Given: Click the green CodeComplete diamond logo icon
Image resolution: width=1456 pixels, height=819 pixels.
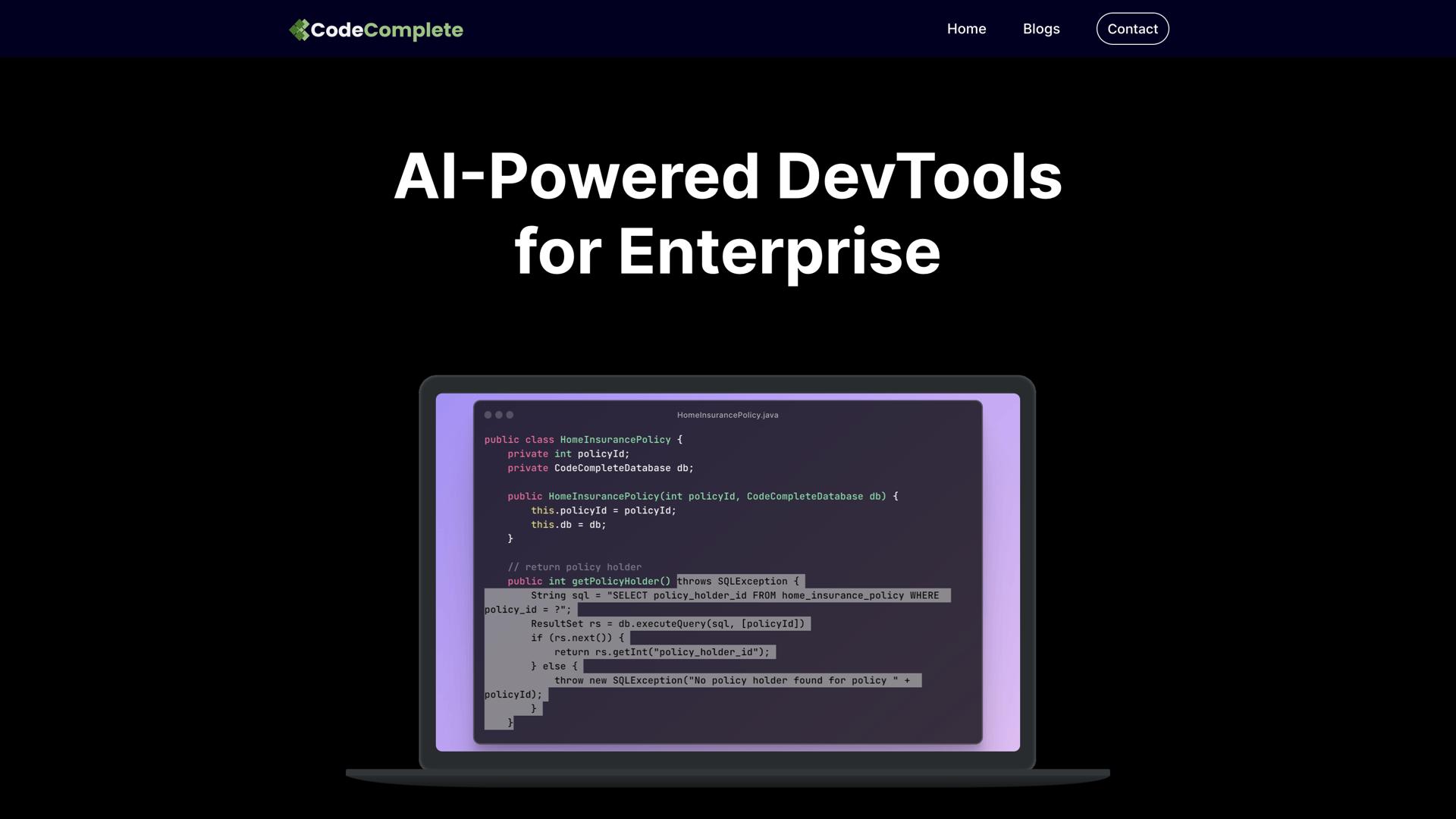Looking at the screenshot, I should pos(300,30).
